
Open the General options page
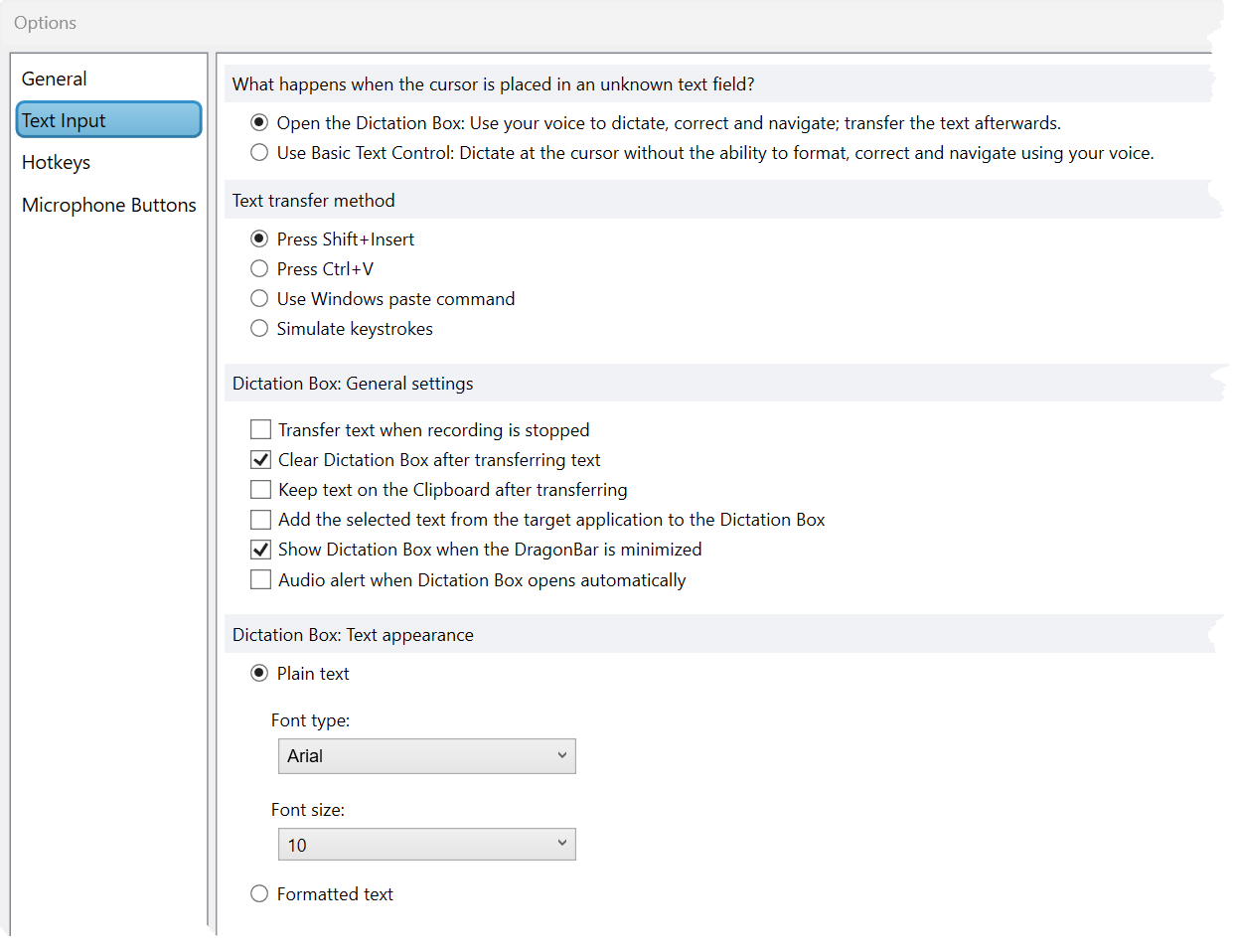coord(55,79)
